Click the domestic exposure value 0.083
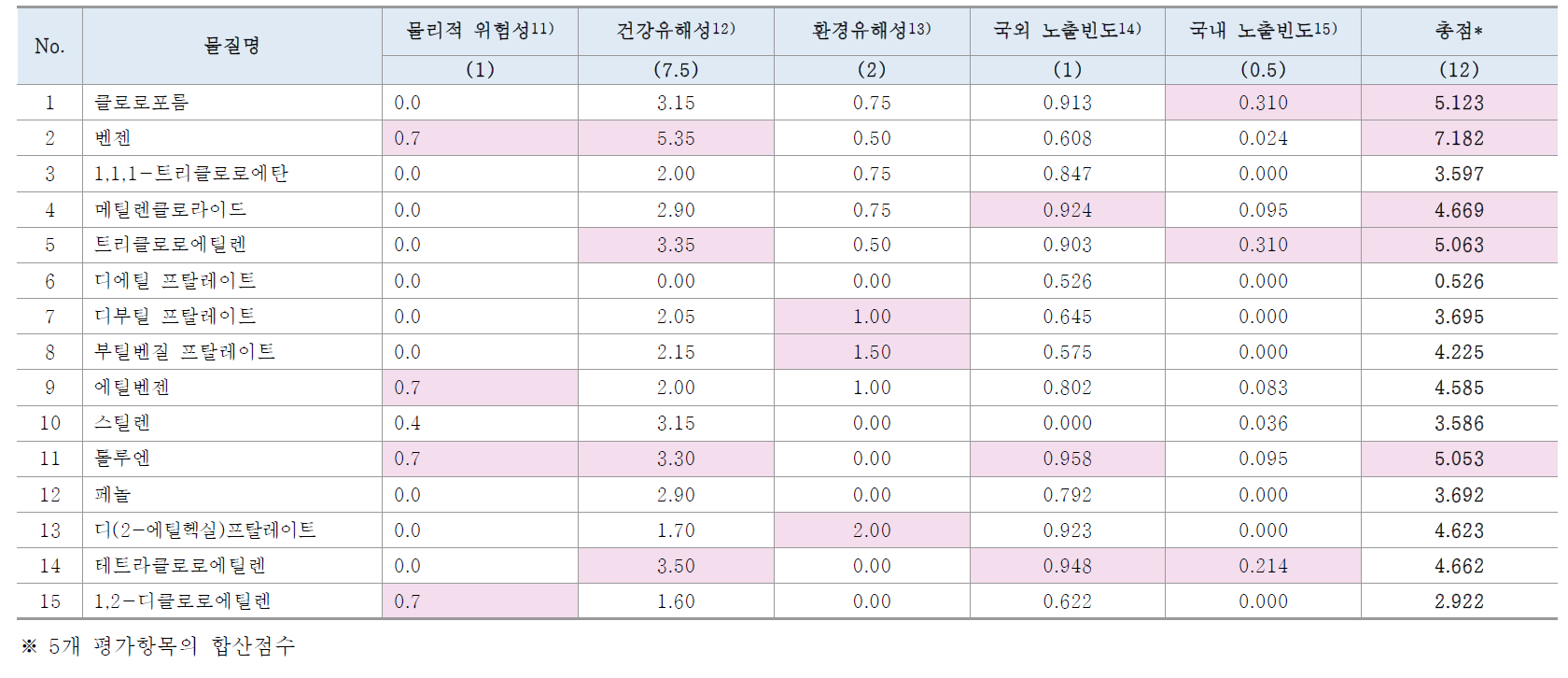Image resolution: width=1568 pixels, height=678 pixels. [x=1263, y=388]
